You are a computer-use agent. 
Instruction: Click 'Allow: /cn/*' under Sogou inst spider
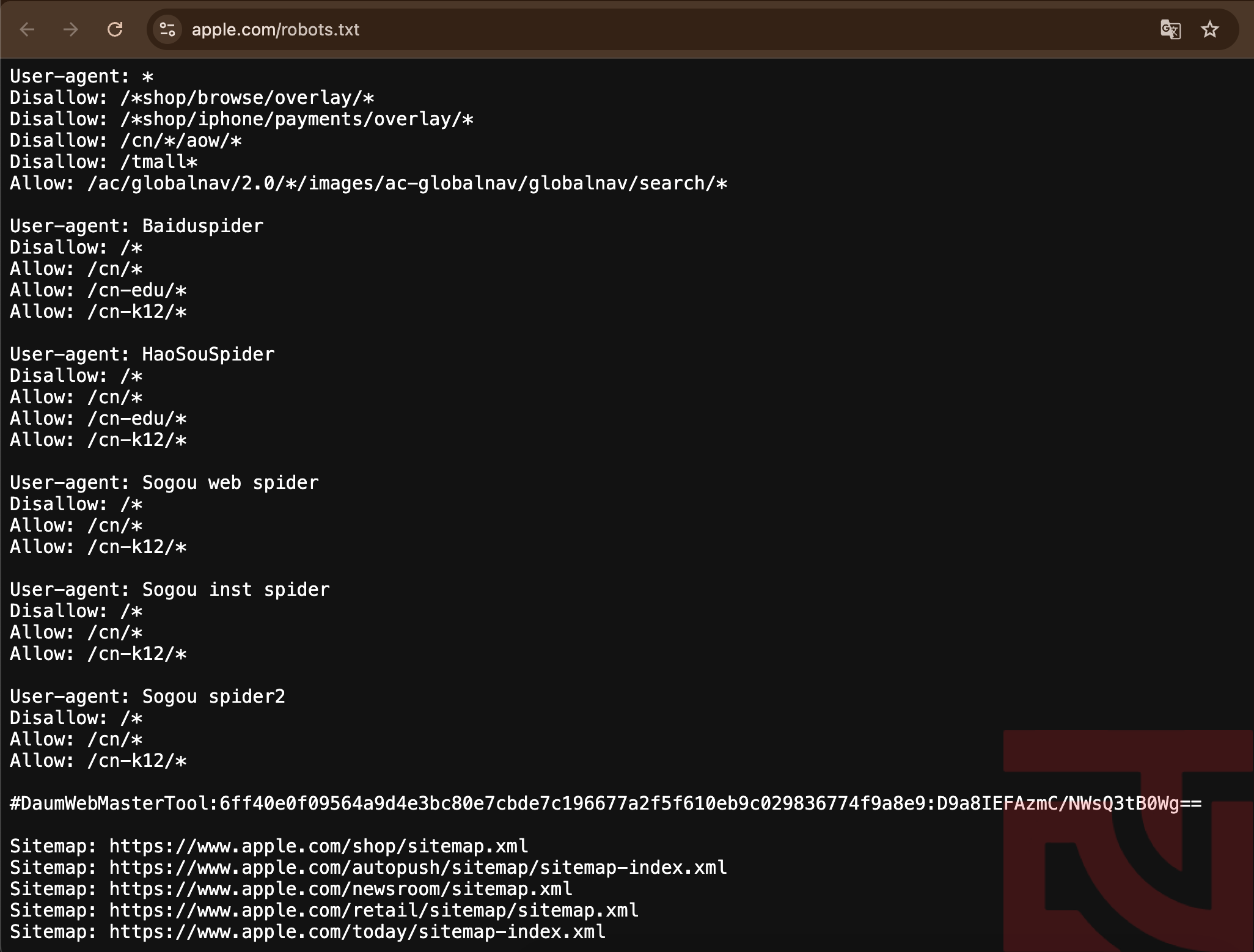[x=76, y=632]
